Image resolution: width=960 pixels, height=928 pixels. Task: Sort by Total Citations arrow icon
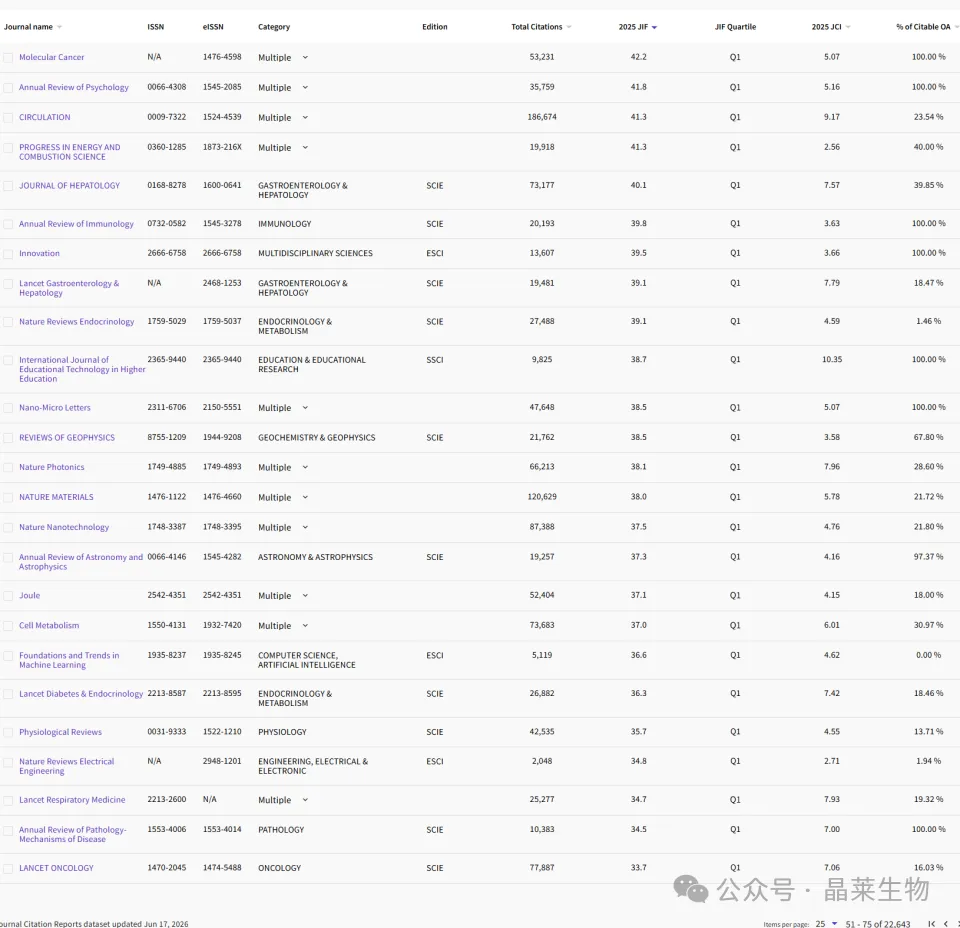[x=569, y=28]
